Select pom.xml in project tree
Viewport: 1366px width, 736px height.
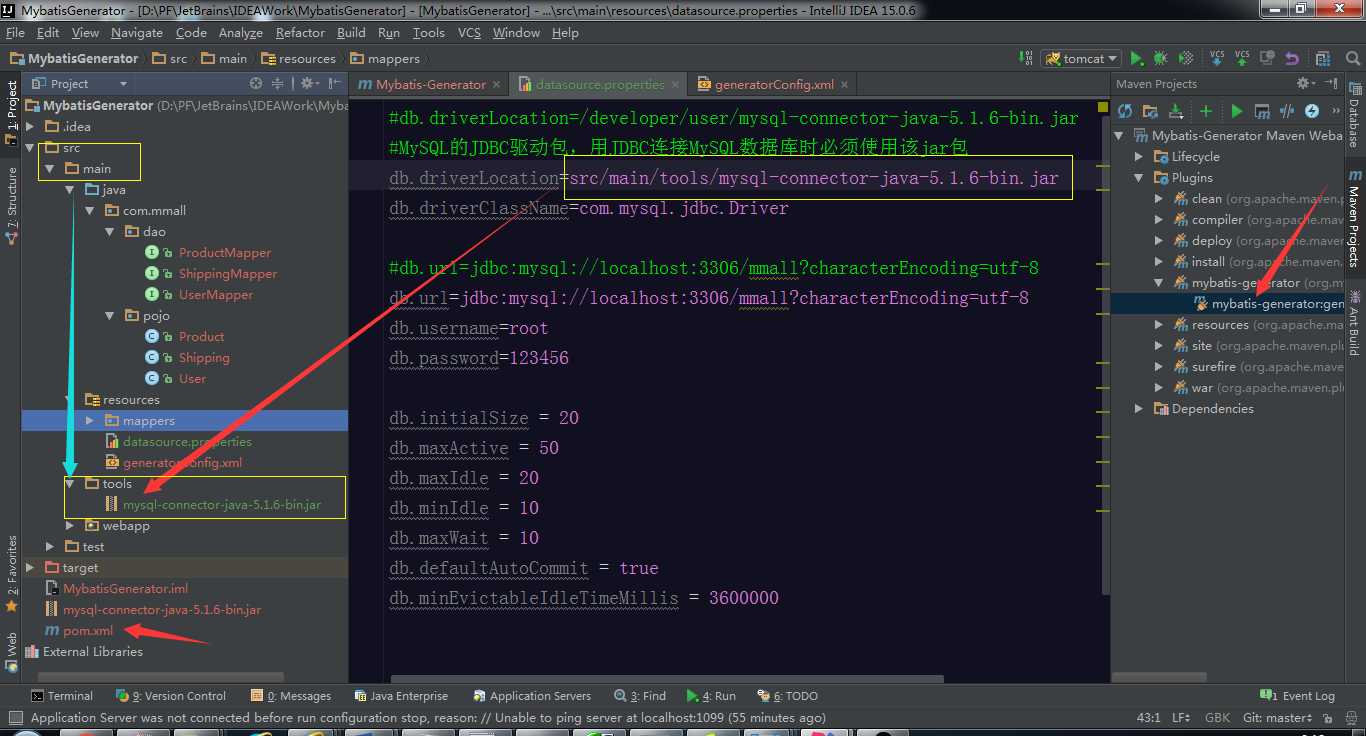pyautogui.click(x=88, y=630)
